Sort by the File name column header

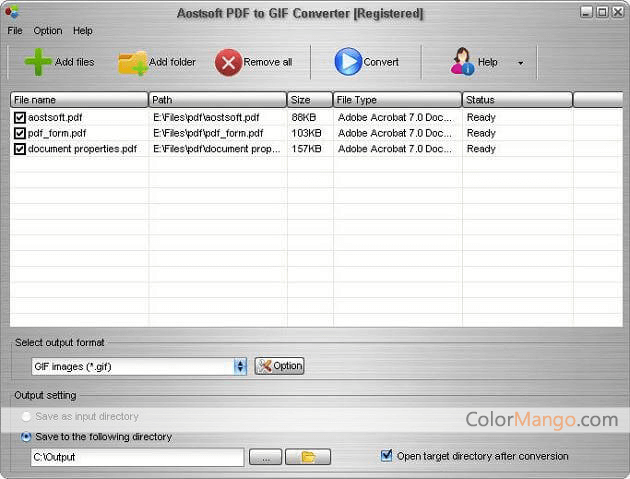(x=79, y=100)
